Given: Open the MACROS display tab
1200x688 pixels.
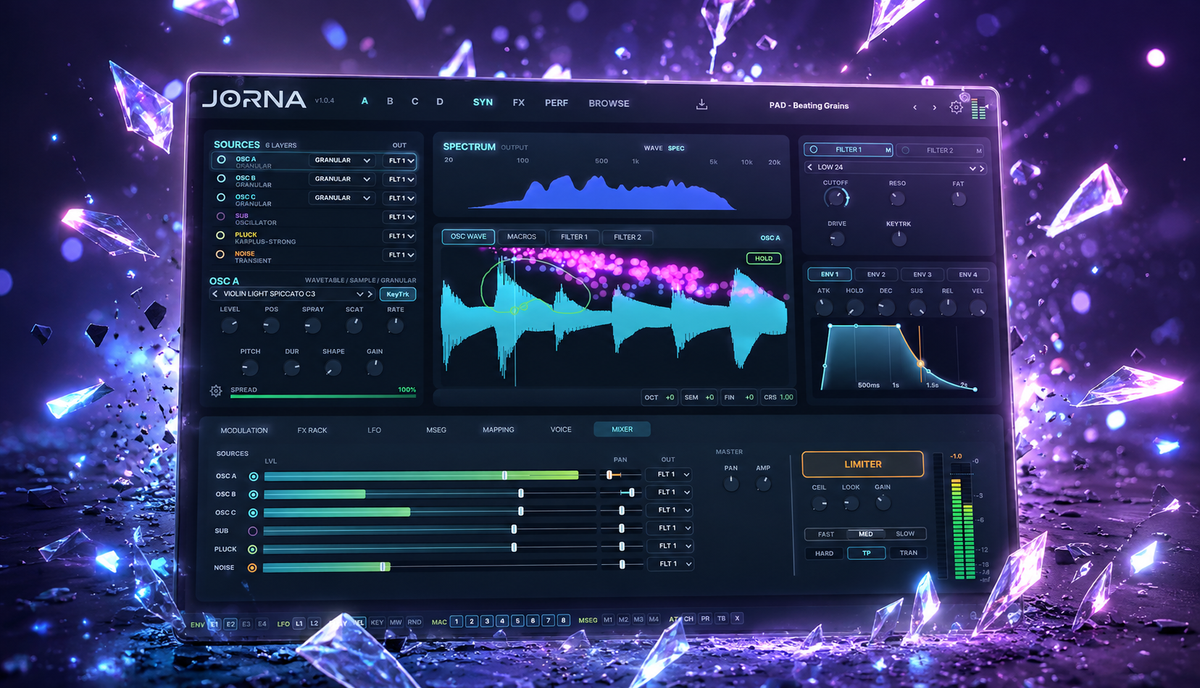Looking at the screenshot, I should (522, 237).
